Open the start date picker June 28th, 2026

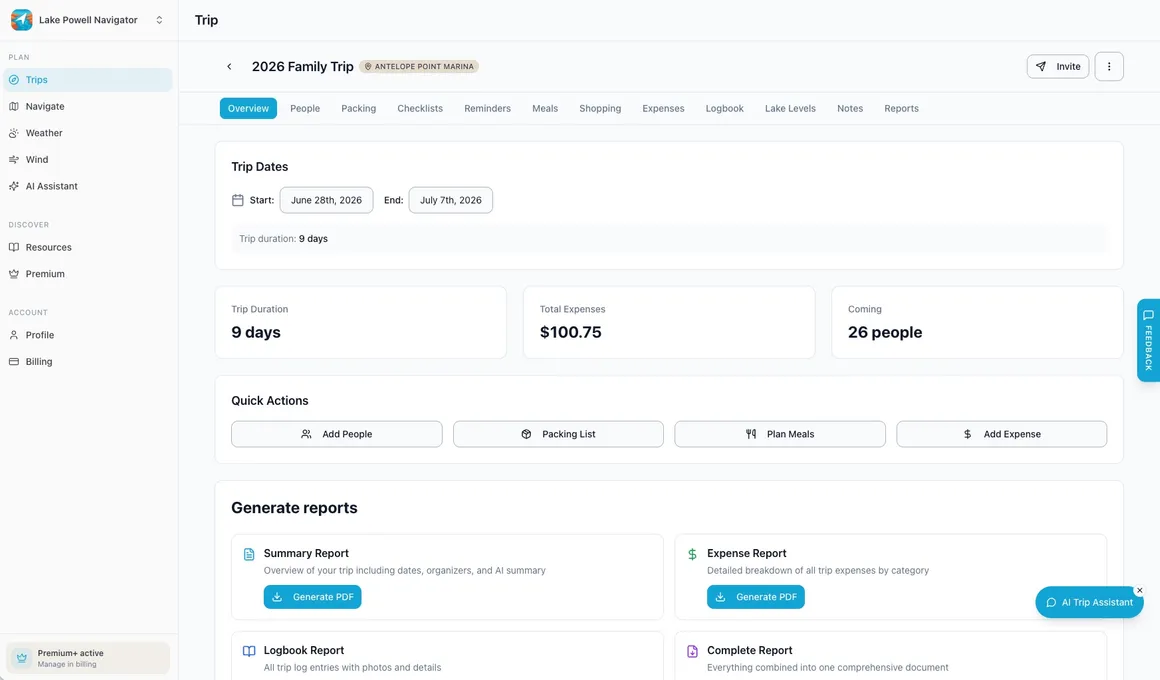coord(326,200)
